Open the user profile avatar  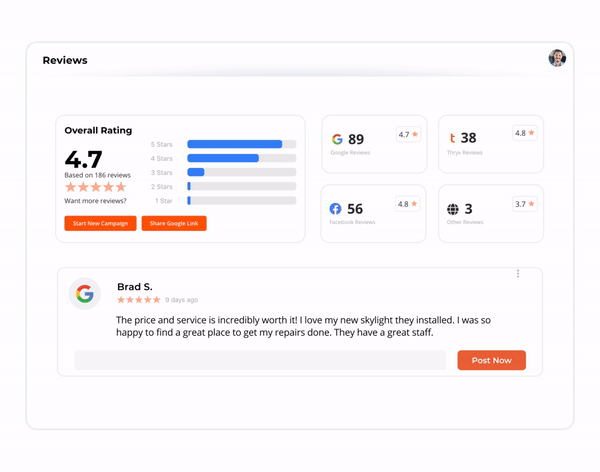pyautogui.click(x=557, y=58)
